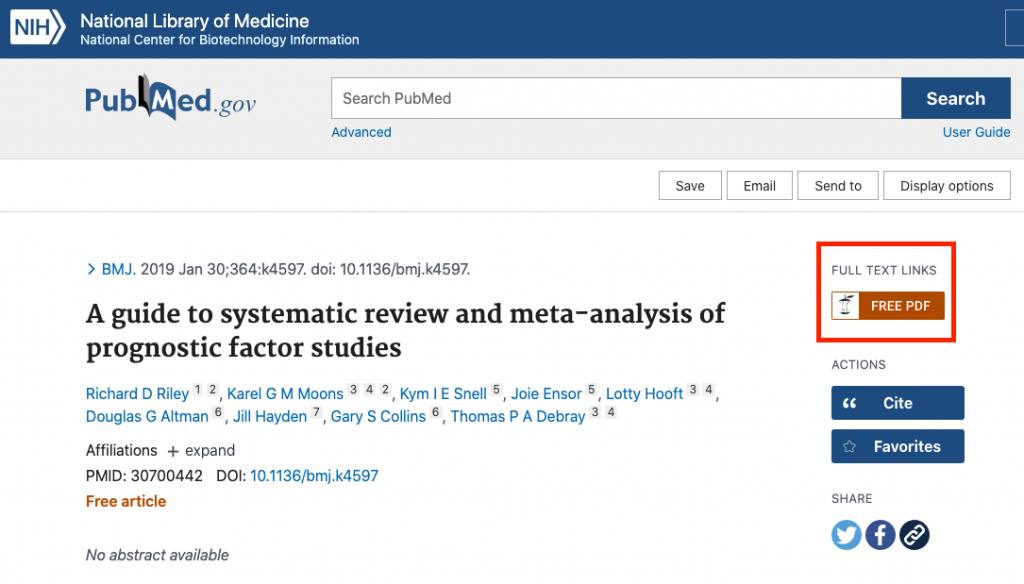Viewport: 1024px width, 584px height.
Task: Open the User Guide
Action: [976, 131]
